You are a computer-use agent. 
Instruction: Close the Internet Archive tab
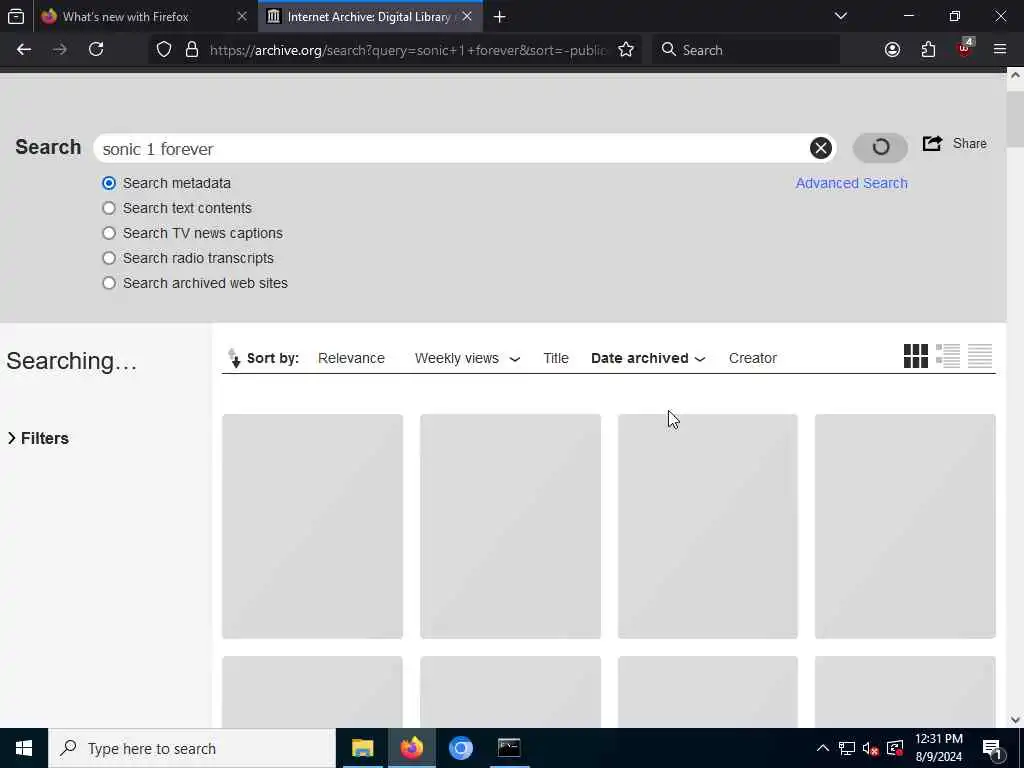pyautogui.click(x=467, y=16)
